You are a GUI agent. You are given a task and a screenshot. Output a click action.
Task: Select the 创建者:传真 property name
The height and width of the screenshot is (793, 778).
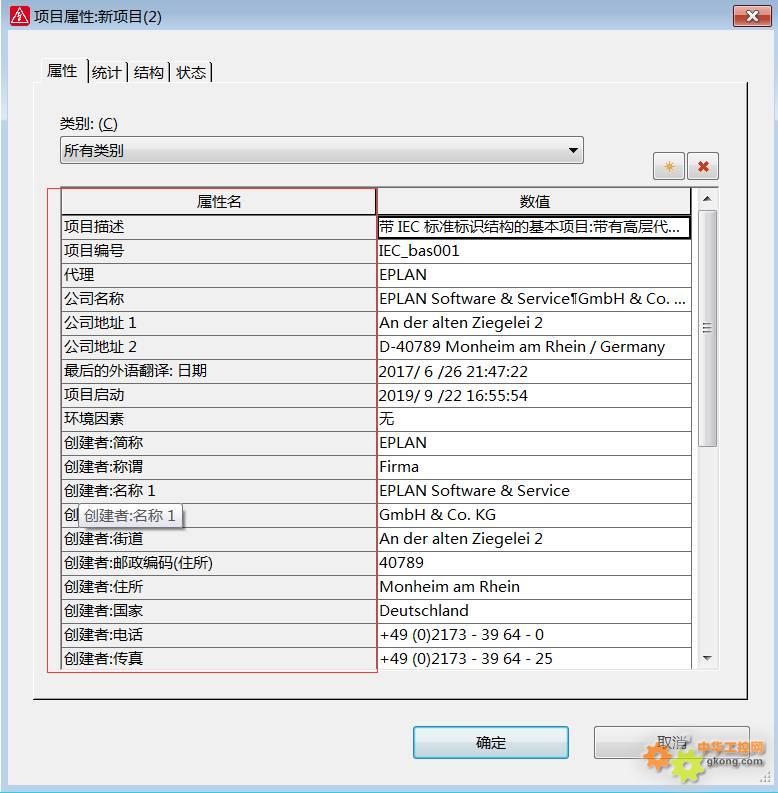(219, 658)
